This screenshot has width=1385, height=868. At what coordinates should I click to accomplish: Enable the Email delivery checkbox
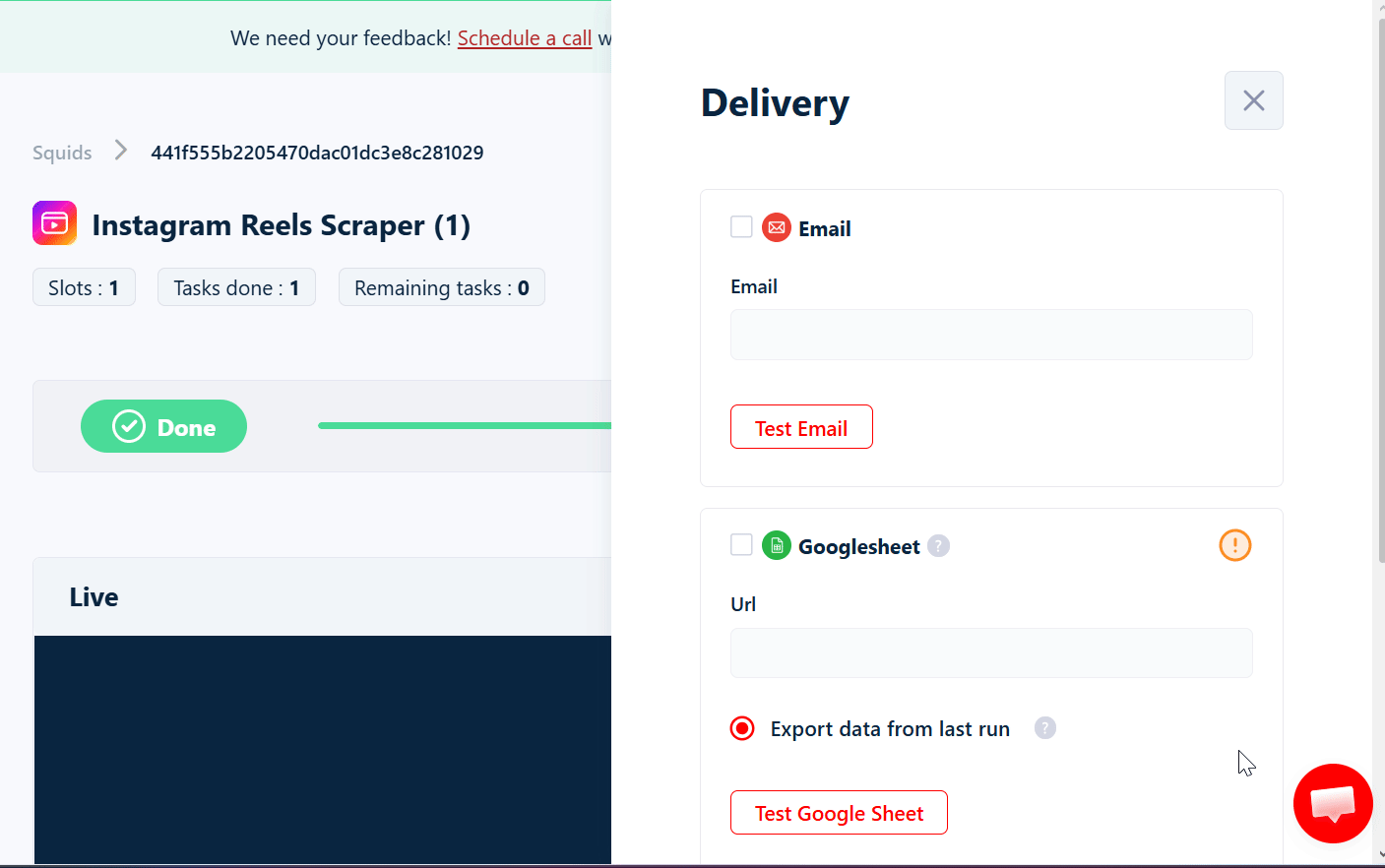tap(741, 226)
